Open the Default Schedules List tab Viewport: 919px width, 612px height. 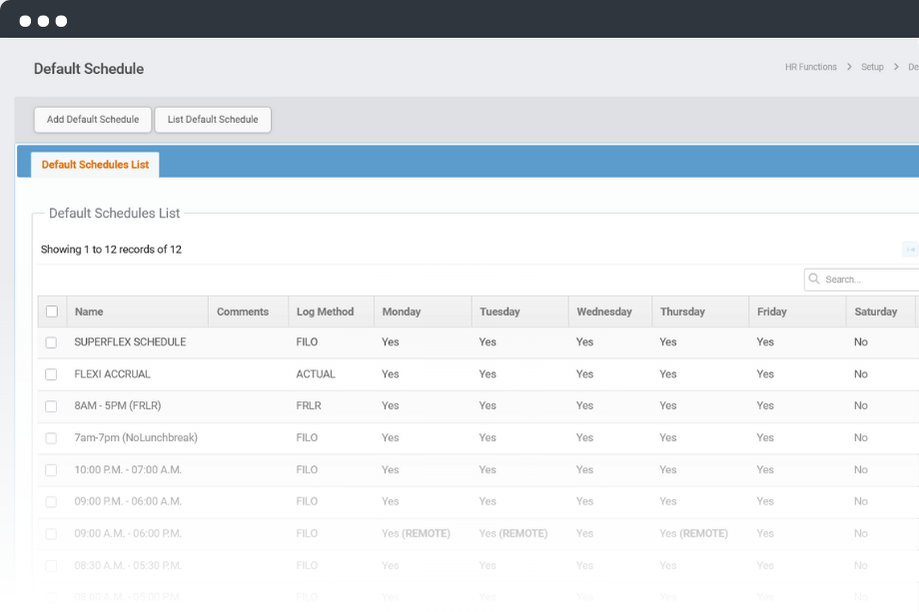point(95,165)
